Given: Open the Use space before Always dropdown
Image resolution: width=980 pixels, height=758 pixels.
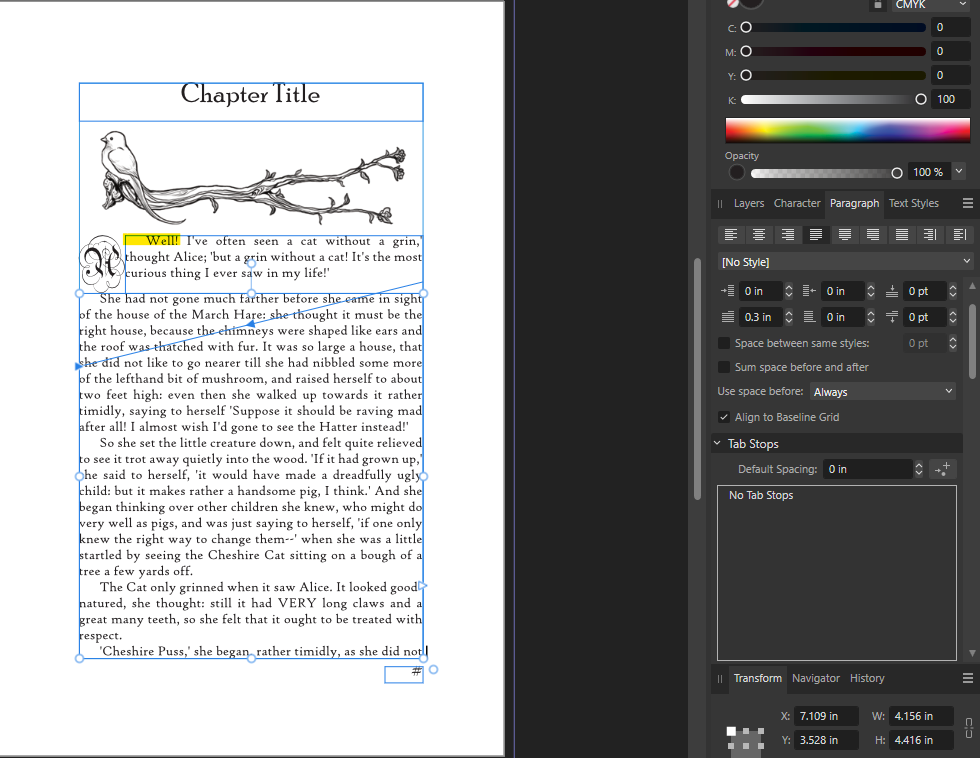Looking at the screenshot, I should pos(883,392).
